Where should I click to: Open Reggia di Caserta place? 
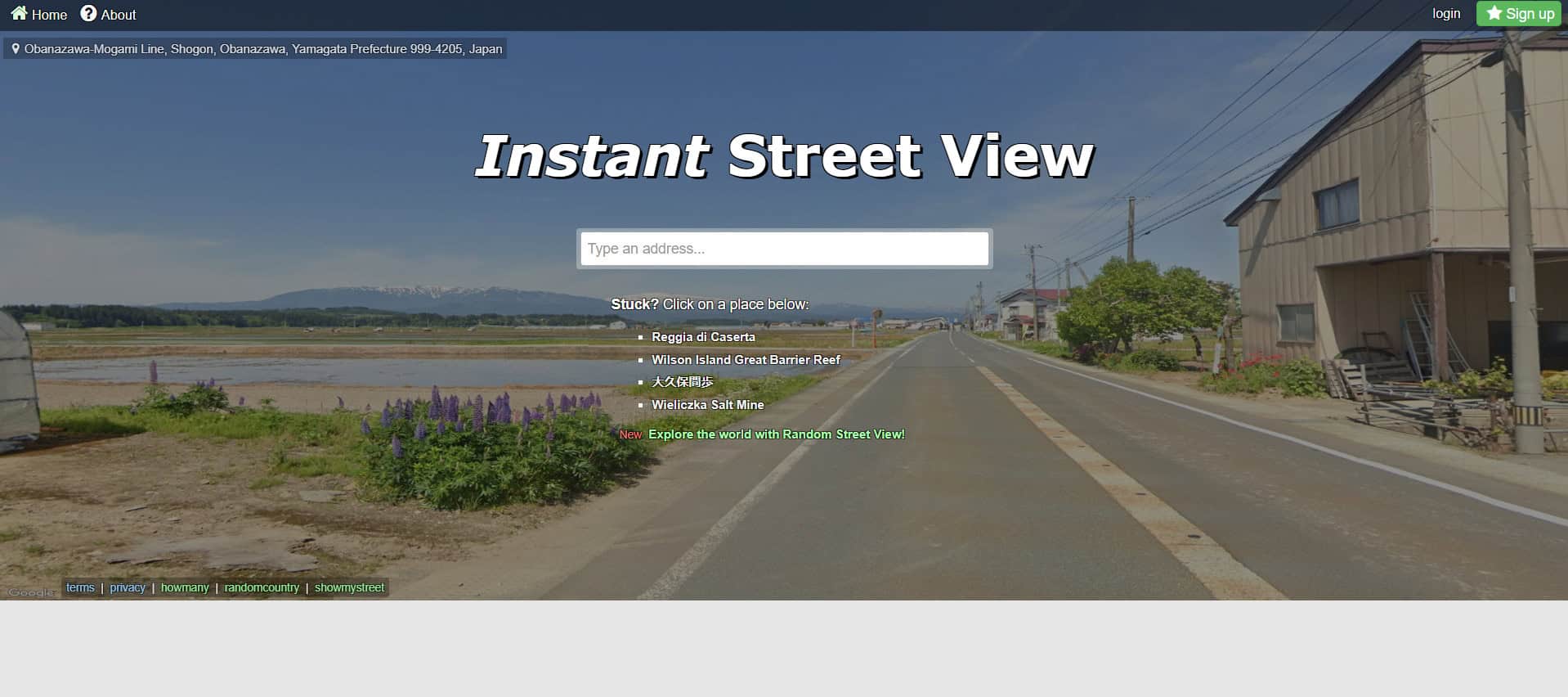tap(703, 337)
